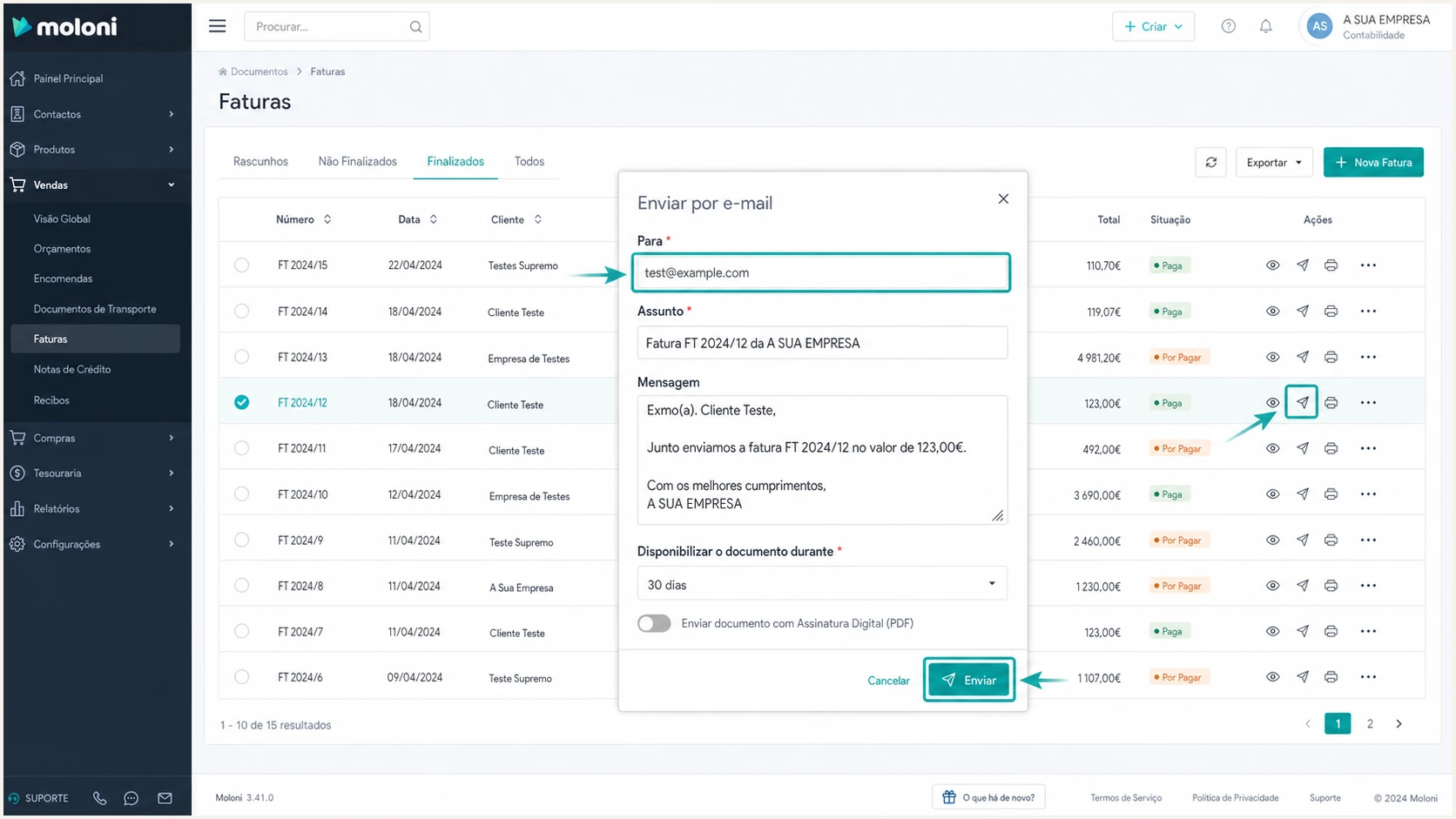Send FT 2024/11 by email icon
Screen dimensions: 1456x819
coord(1302,448)
